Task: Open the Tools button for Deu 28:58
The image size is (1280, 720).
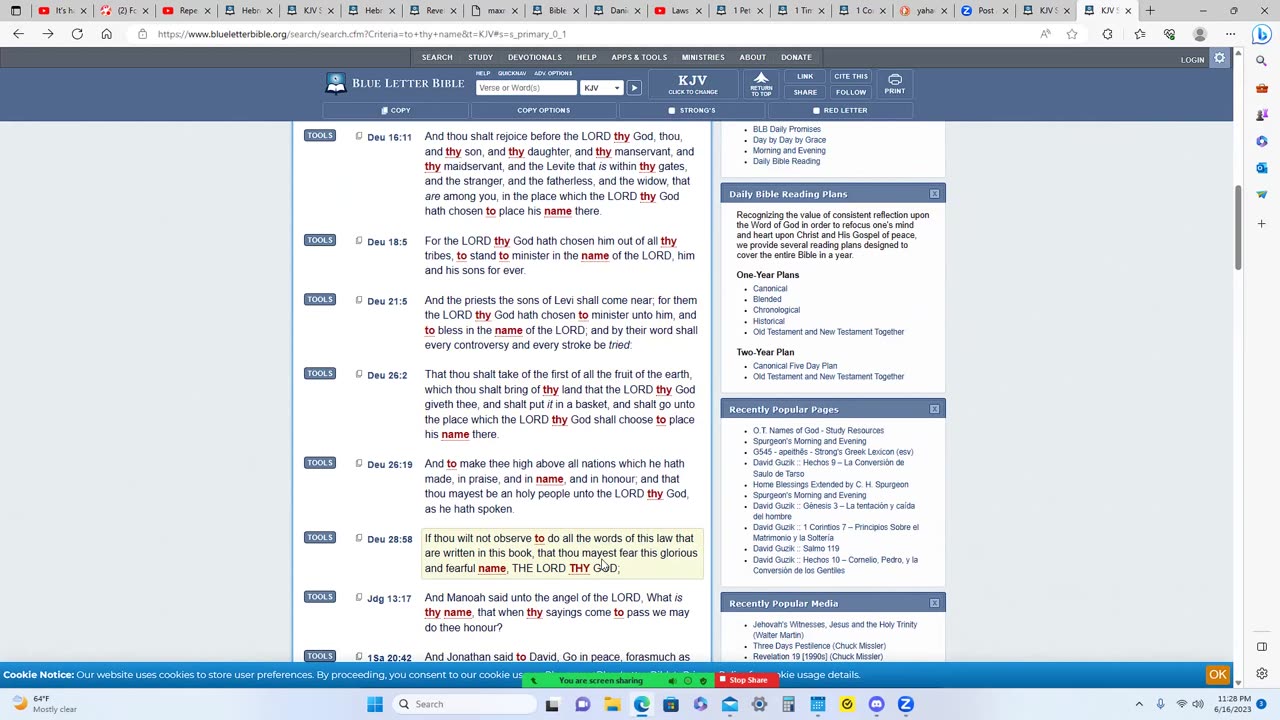Action: (x=320, y=537)
